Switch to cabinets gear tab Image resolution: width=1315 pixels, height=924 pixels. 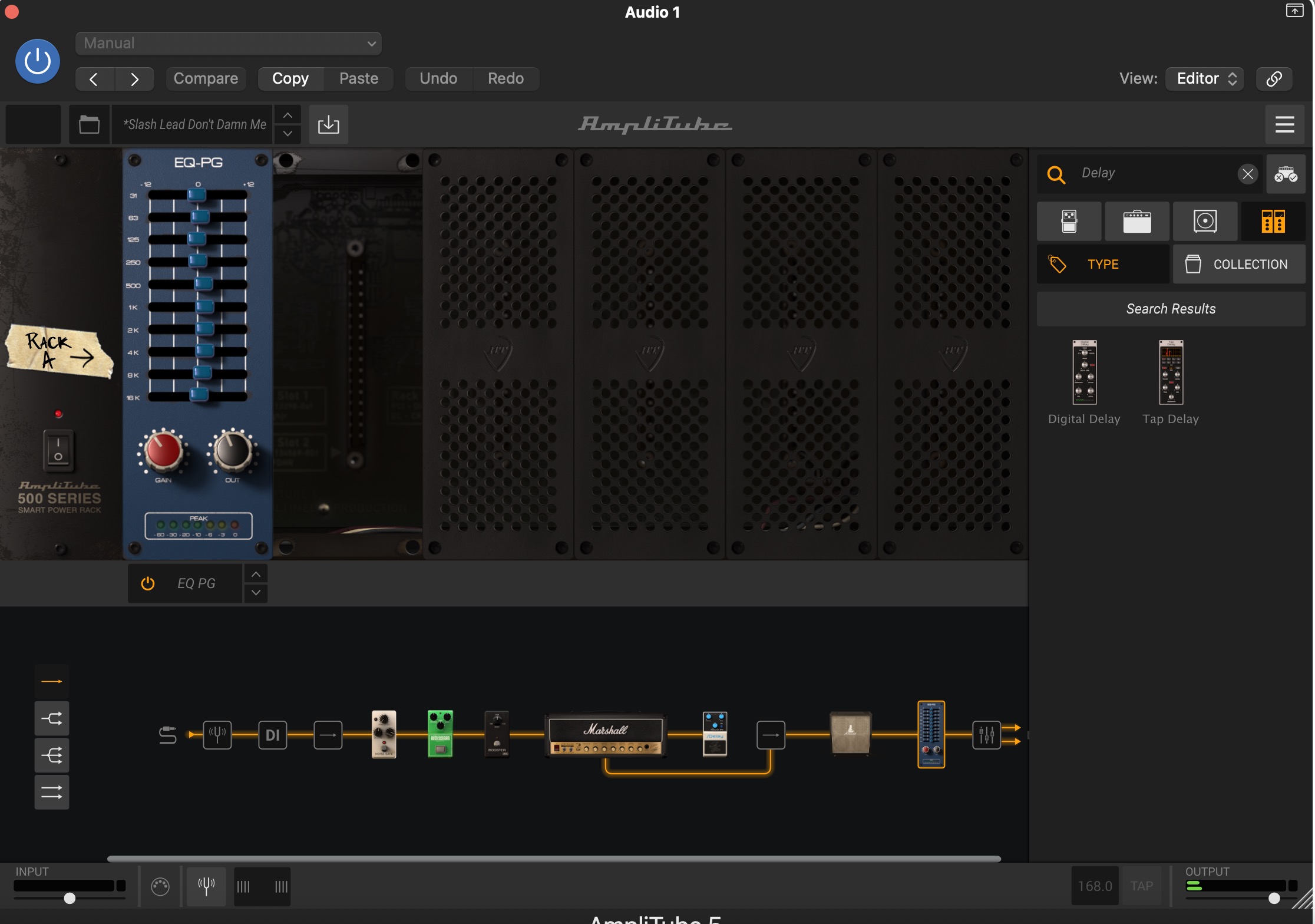pyautogui.click(x=1205, y=222)
